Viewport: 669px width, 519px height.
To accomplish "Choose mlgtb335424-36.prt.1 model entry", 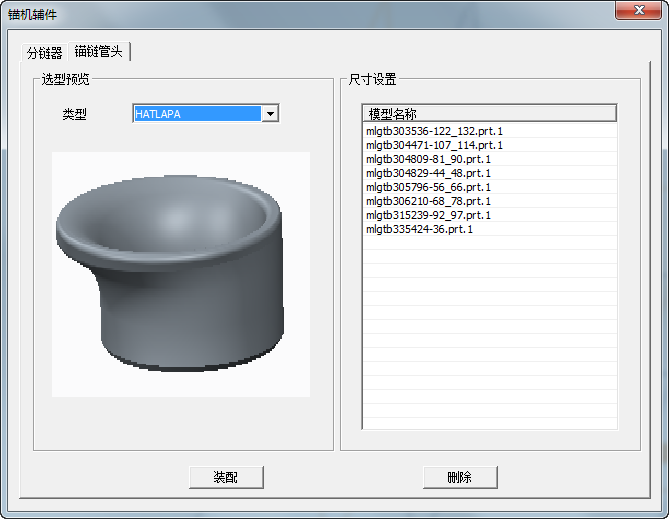I will 419,229.
